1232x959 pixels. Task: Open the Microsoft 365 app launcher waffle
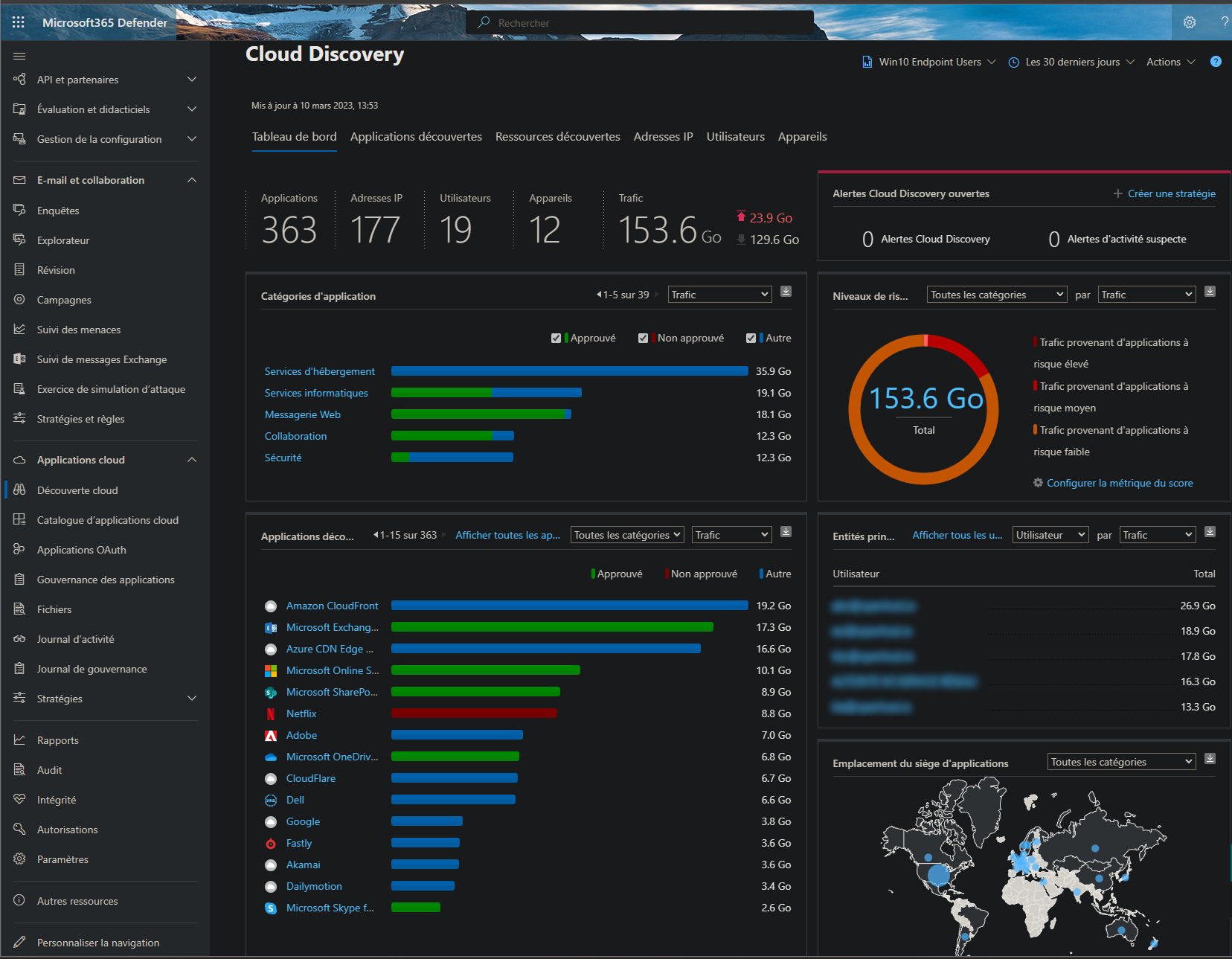(x=18, y=22)
